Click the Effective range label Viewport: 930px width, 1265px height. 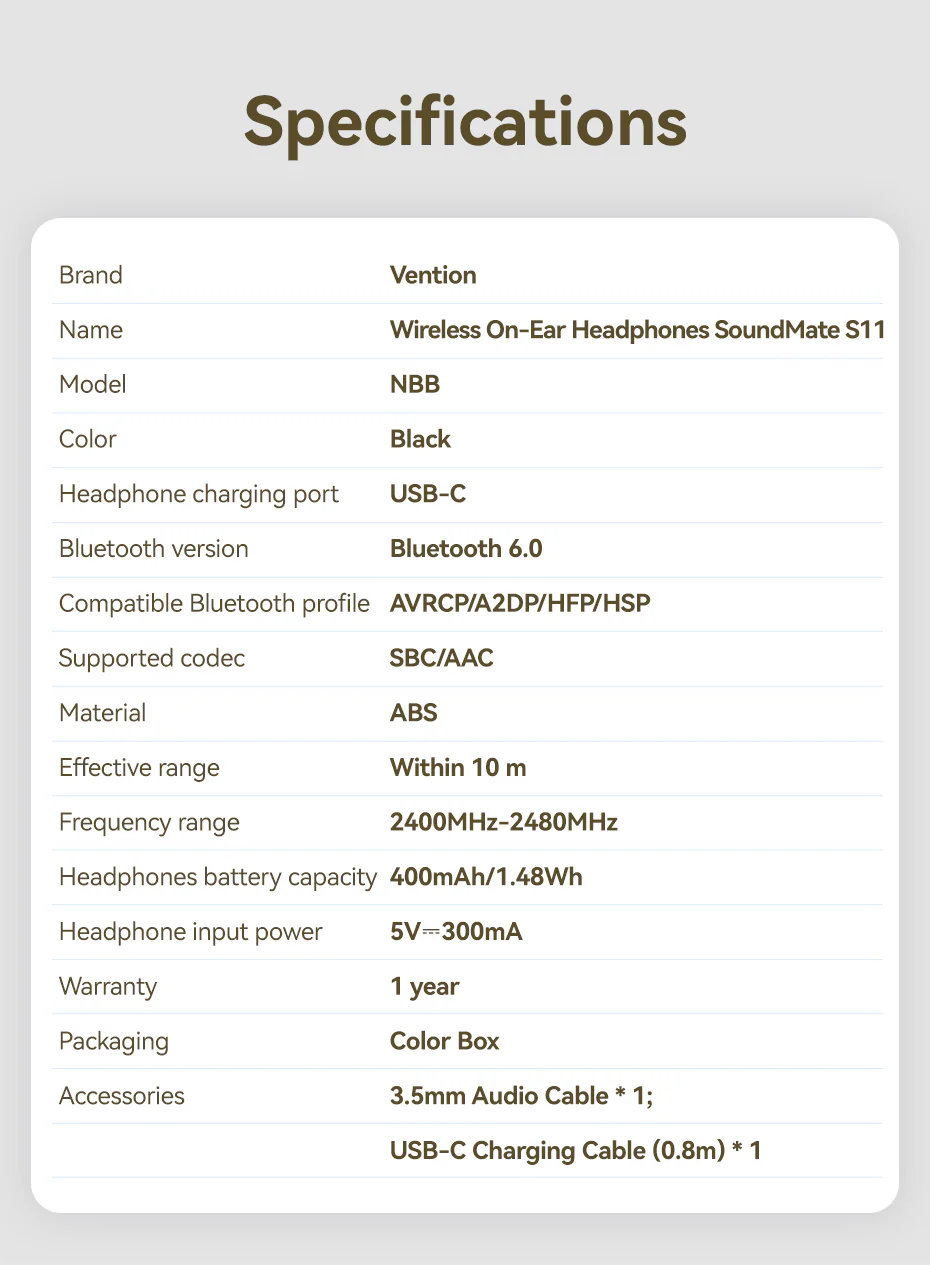coord(139,768)
